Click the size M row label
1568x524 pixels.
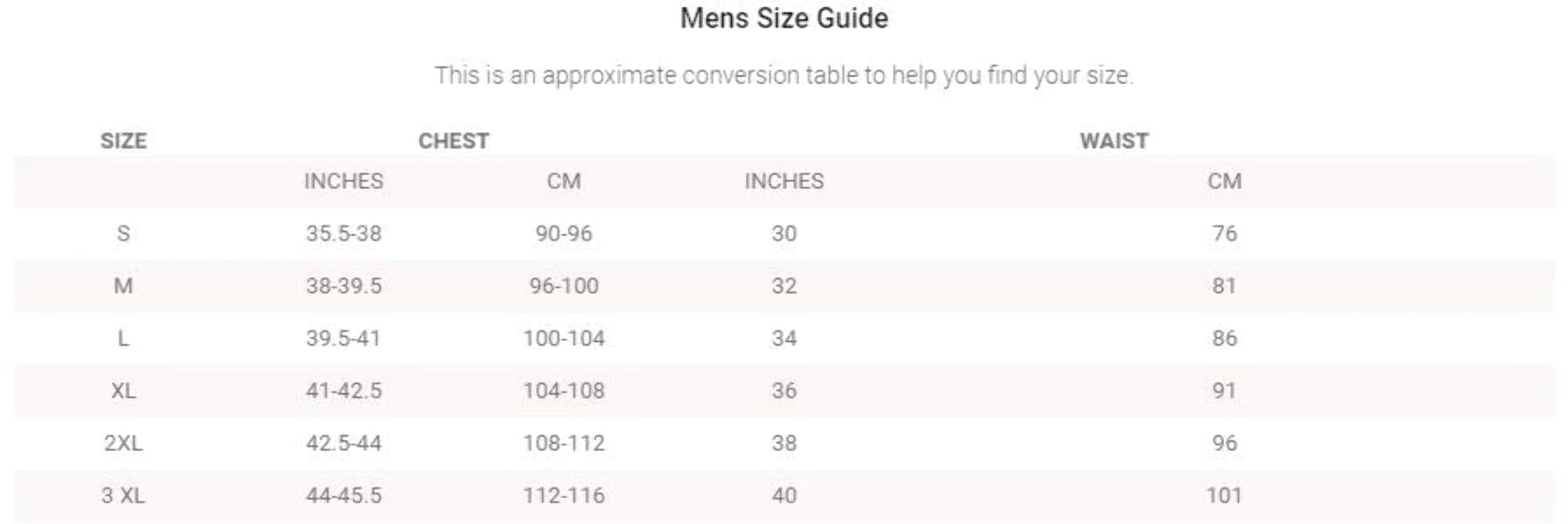pyautogui.click(x=123, y=286)
